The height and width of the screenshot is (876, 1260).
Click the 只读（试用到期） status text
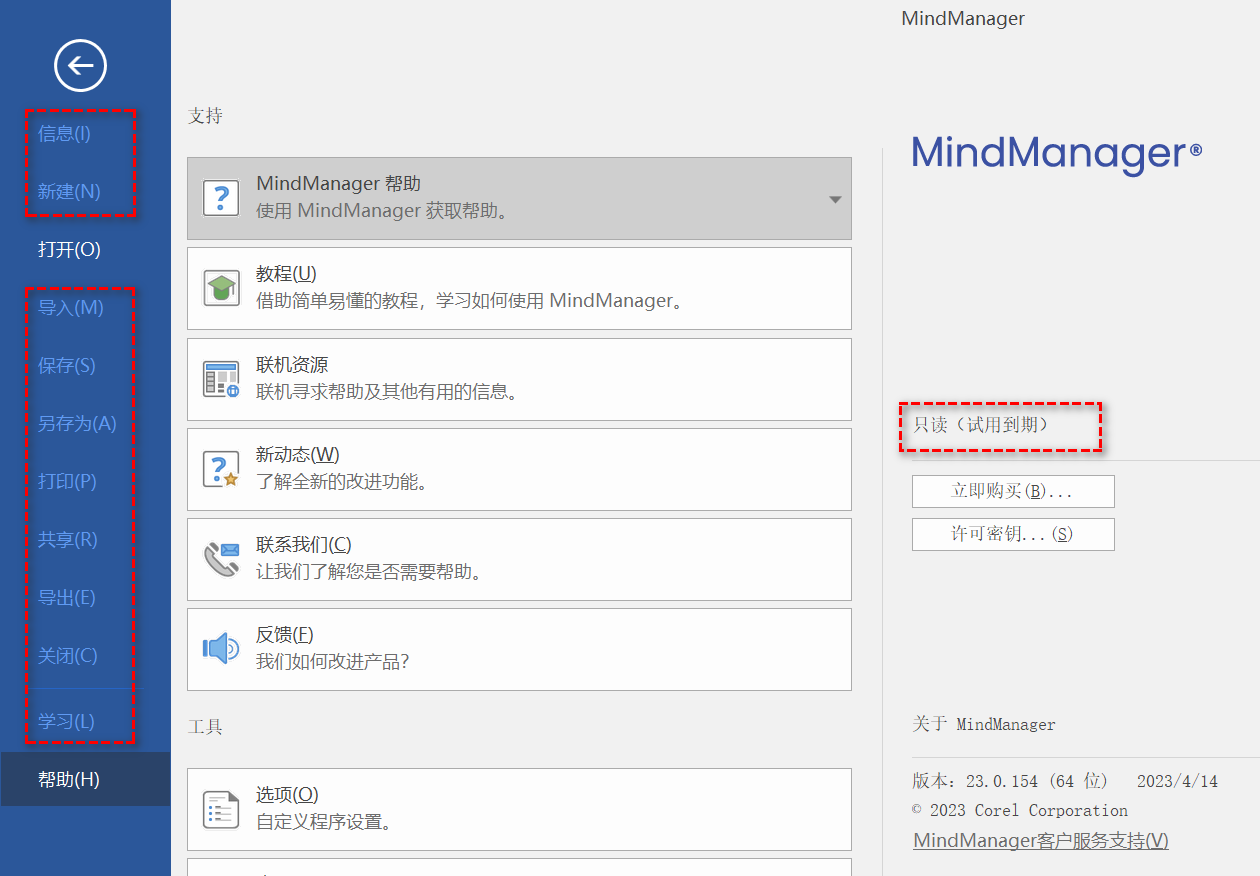coord(981,425)
